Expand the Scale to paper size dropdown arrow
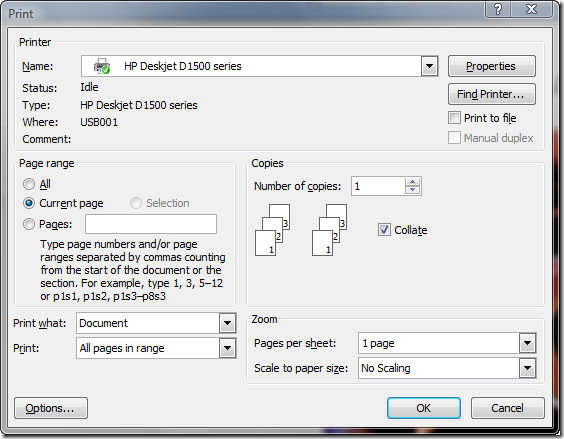This screenshot has width=564, height=439. (527, 368)
